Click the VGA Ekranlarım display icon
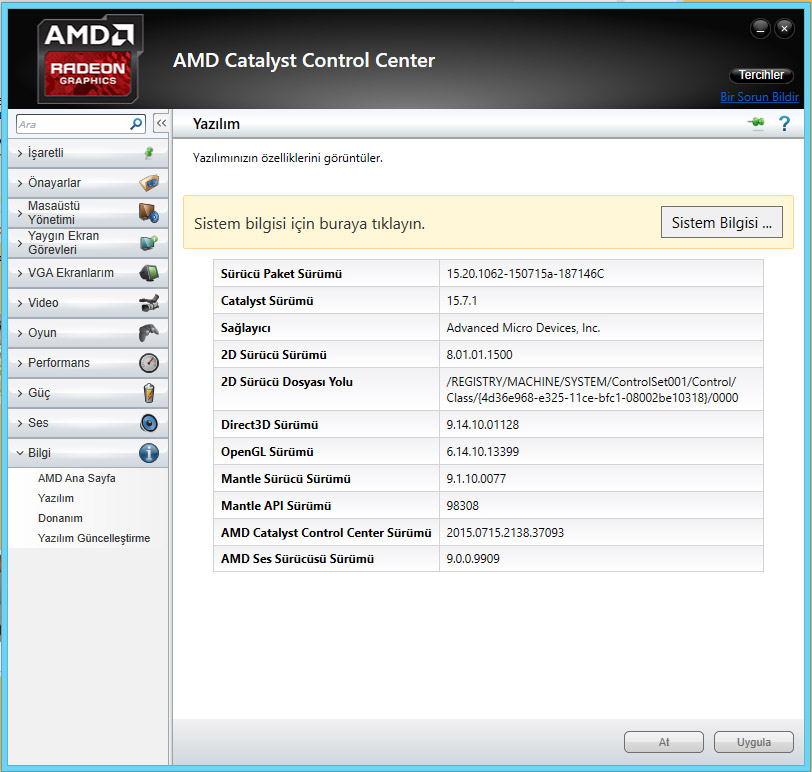This screenshot has height=772, width=812. [149, 273]
